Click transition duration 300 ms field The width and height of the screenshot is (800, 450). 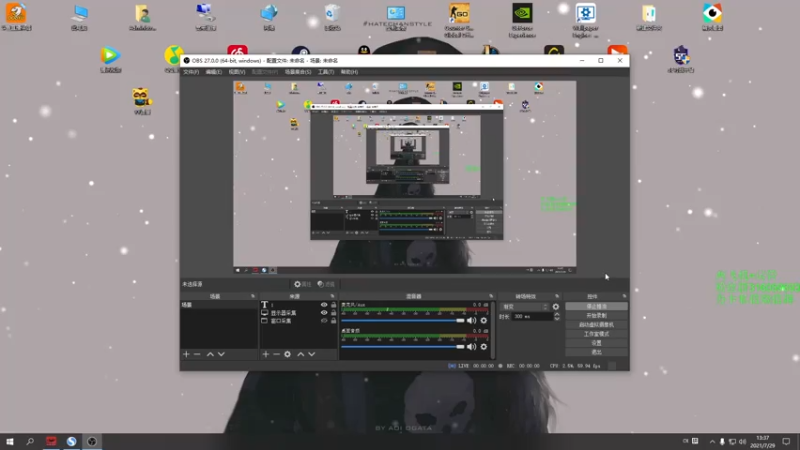(x=532, y=316)
